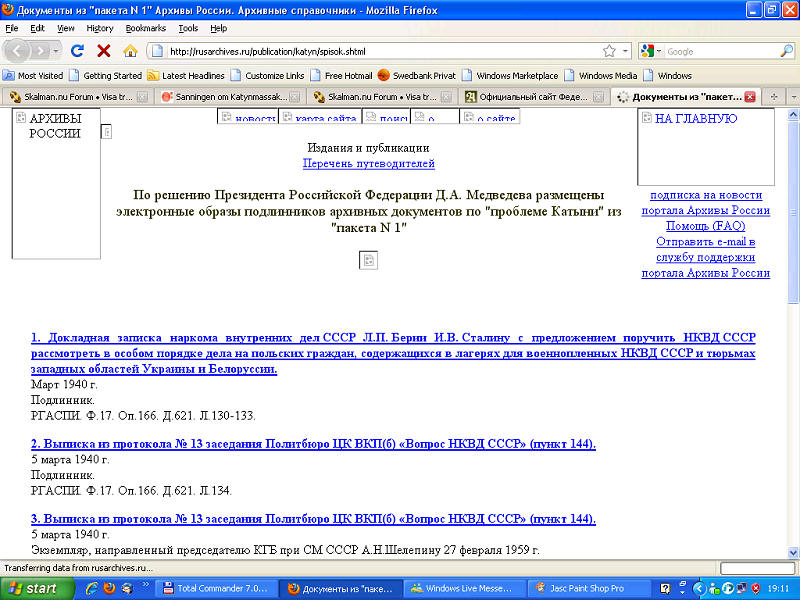Click the browser Back arrow button
The image size is (800, 600).
[x=18, y=51]
